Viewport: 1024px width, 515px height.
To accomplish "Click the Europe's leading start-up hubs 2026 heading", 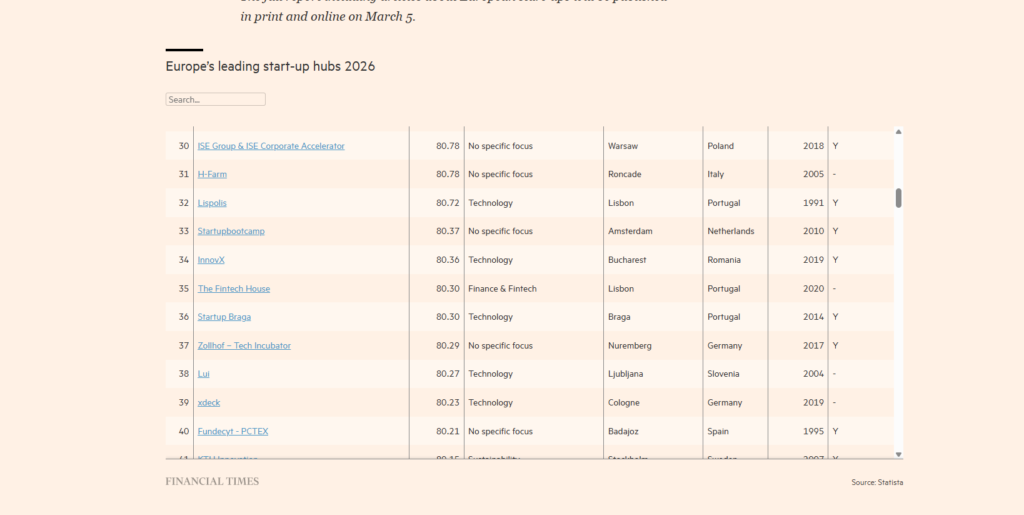I will click(270, 67).
